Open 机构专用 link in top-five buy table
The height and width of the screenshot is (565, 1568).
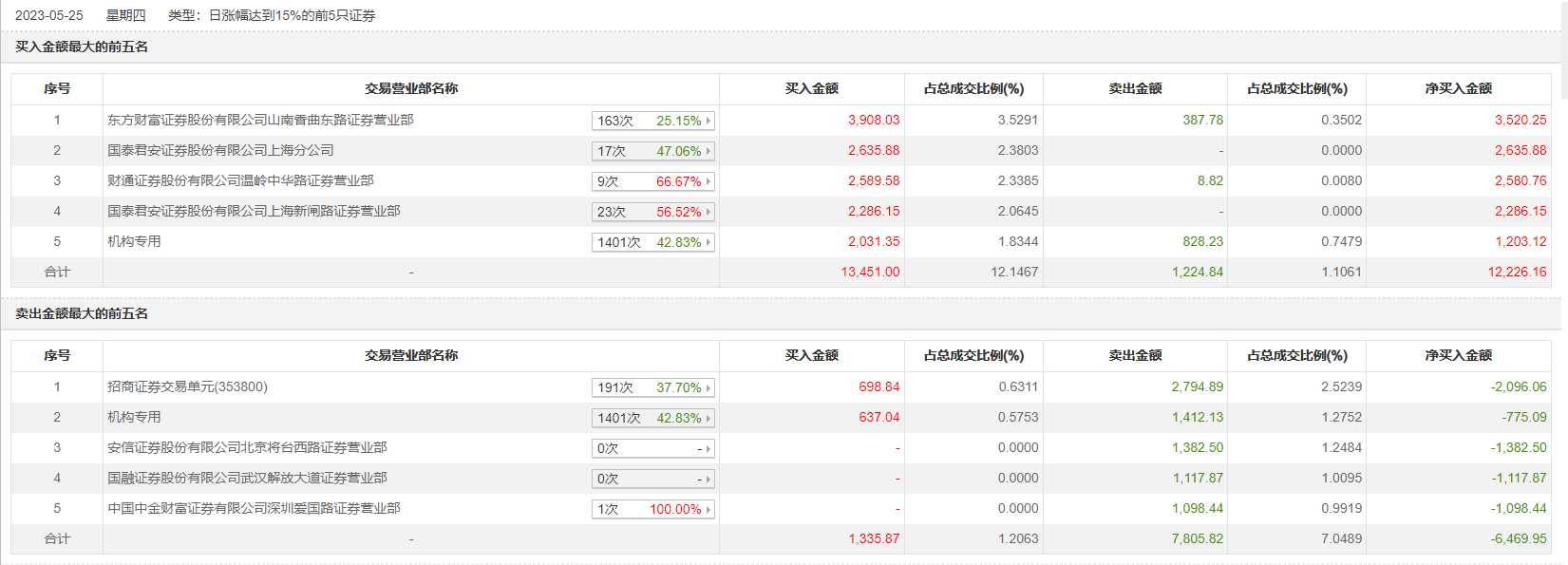(134, 242)
